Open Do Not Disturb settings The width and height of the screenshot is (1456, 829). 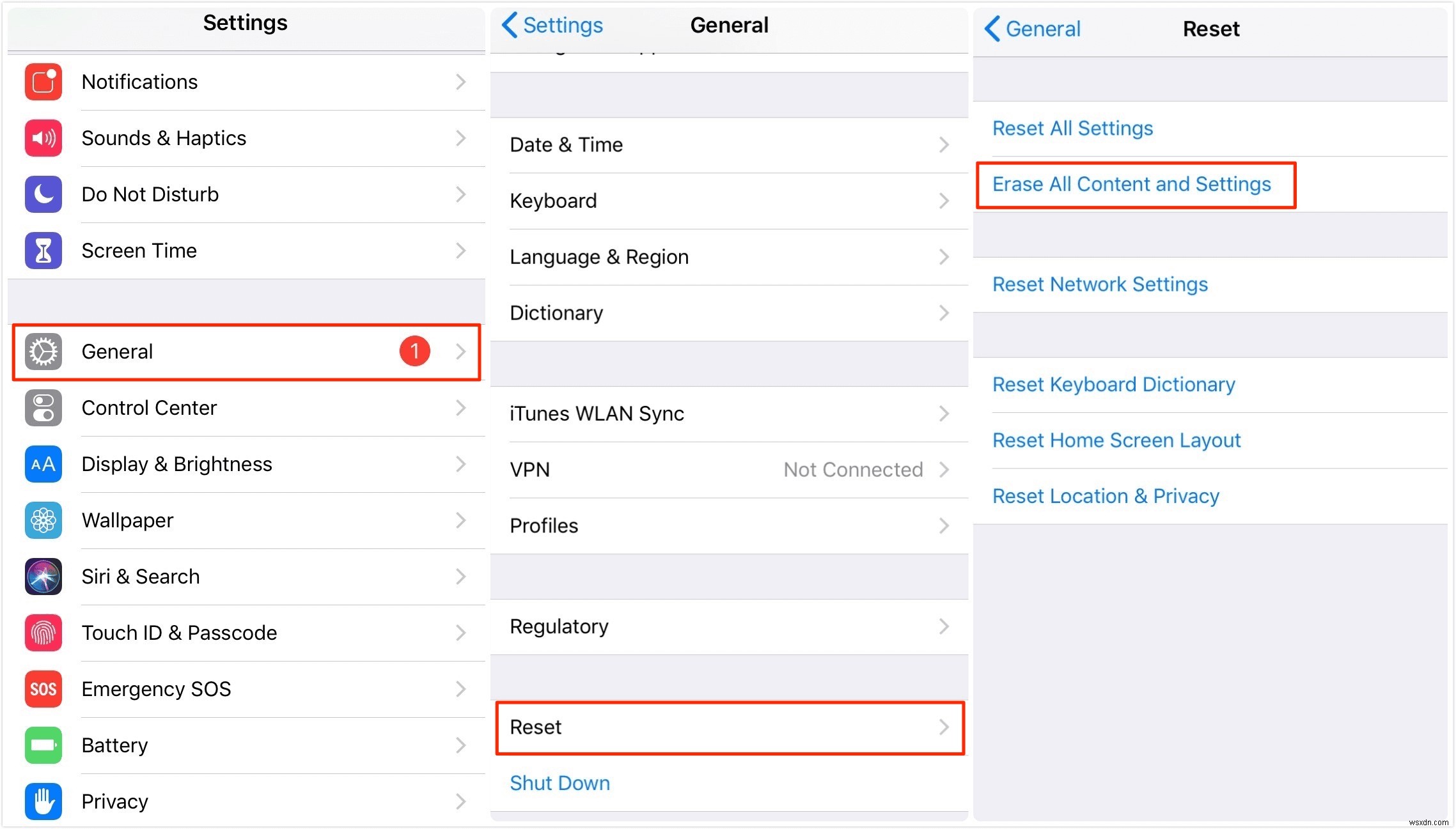[245, 194]
